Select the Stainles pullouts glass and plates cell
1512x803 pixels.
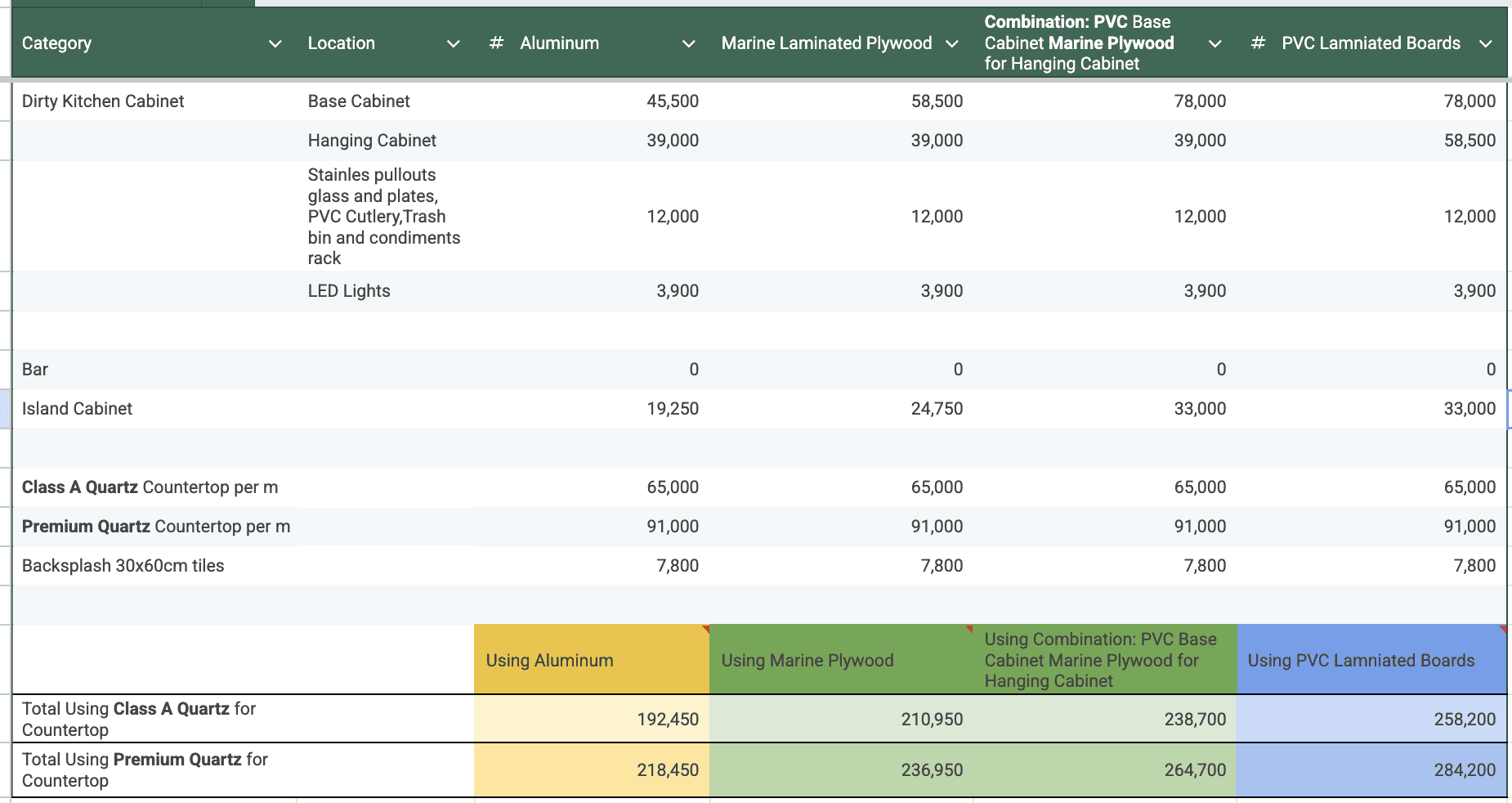pyautogui.click(x=386, y=216)
